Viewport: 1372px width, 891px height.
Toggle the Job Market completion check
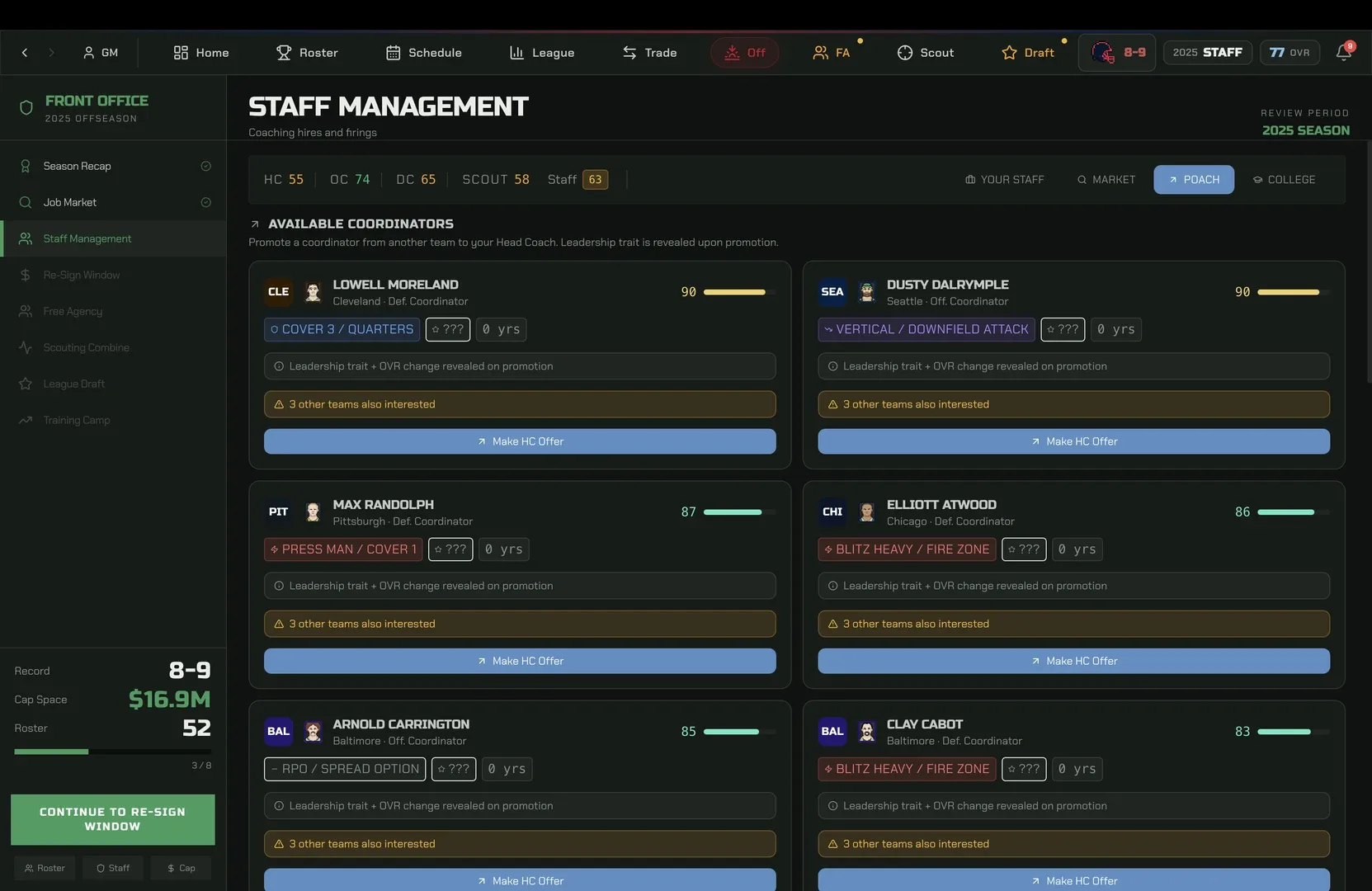[x=206, y=202]
